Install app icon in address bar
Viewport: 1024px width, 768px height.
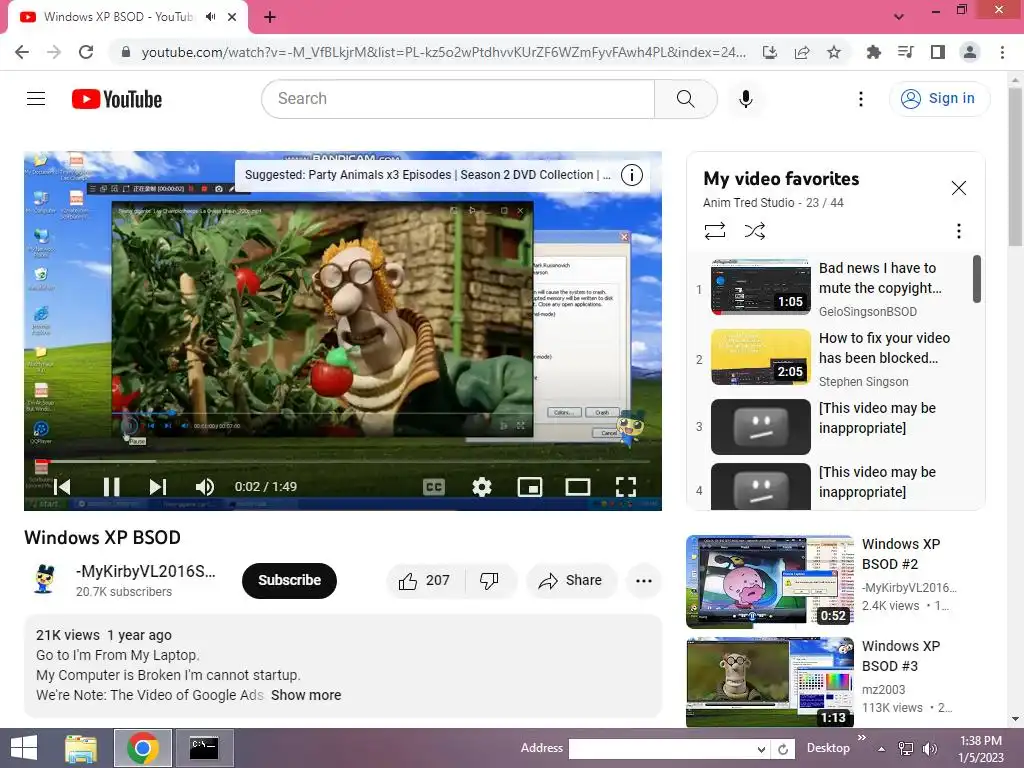click(770, 52)
